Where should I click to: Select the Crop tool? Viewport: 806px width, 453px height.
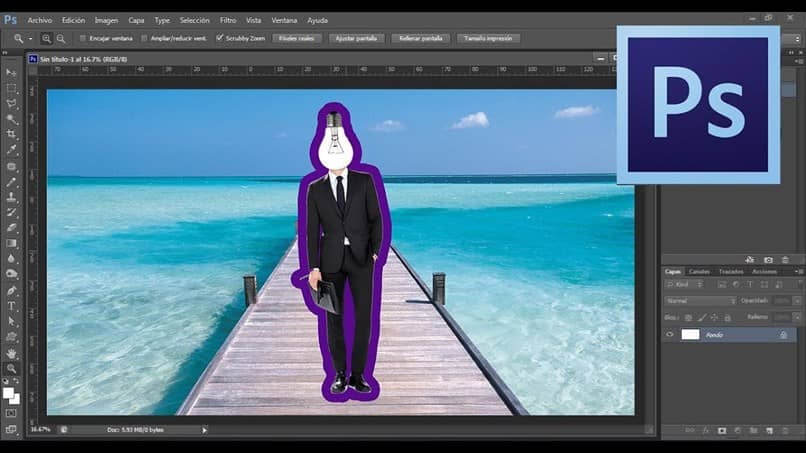tap(11, 134)
